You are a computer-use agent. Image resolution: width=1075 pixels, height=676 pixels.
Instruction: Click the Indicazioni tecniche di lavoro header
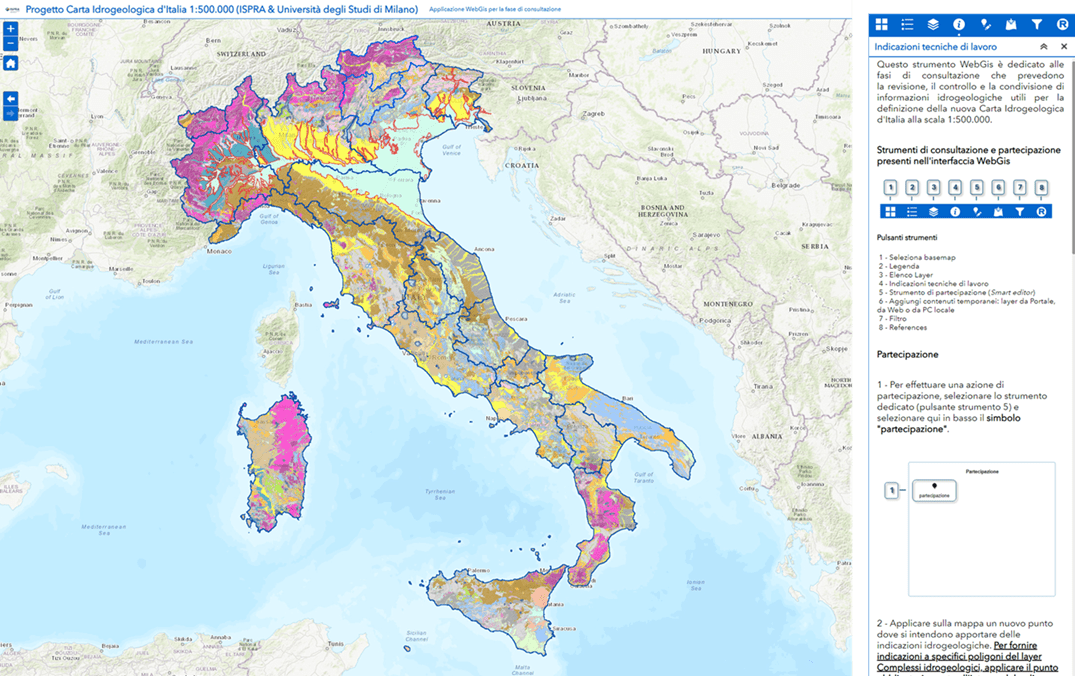[x=935, y=47]
